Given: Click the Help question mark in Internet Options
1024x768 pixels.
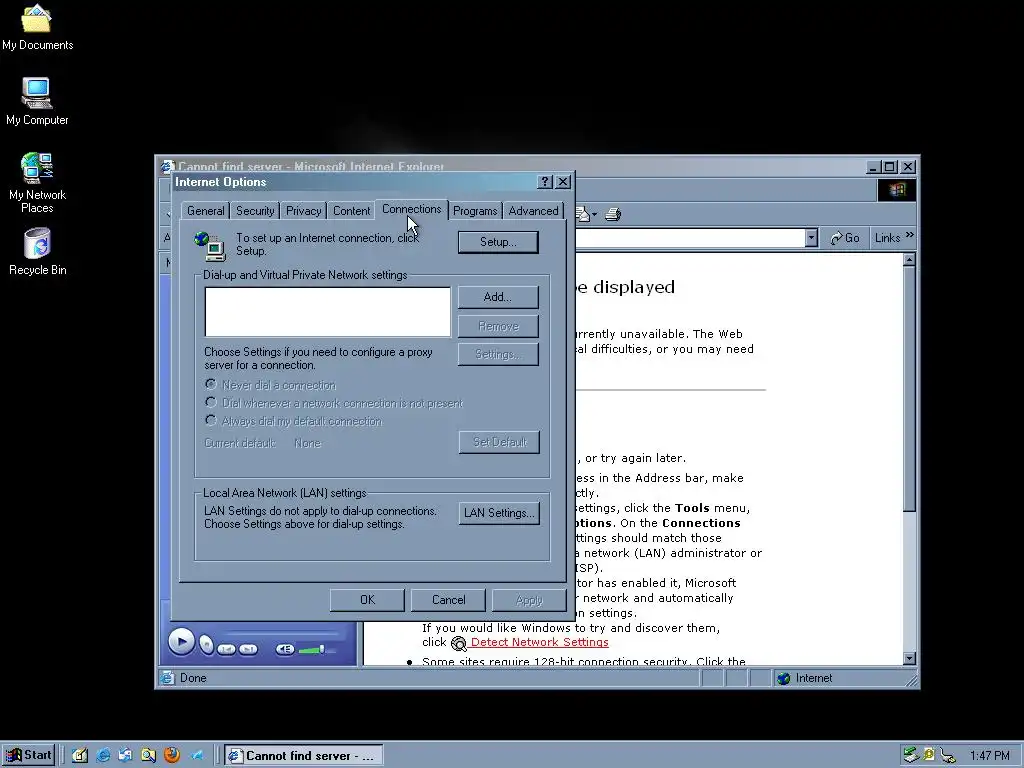Looking at the screenshot, I should (x=545, y=182).
